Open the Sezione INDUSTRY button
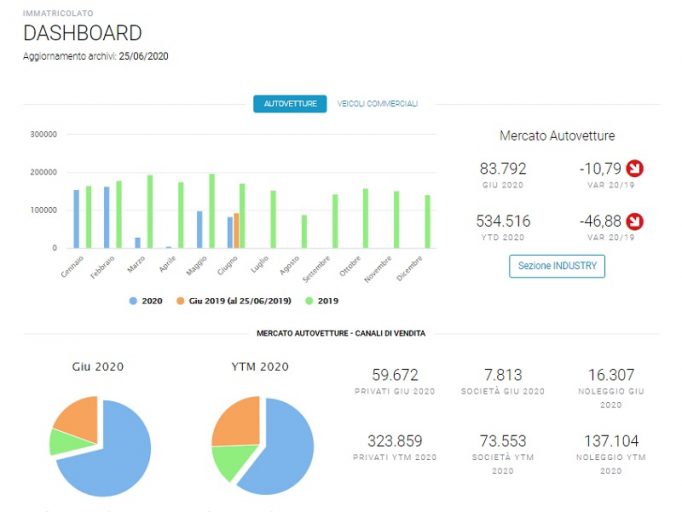The image size is (682, 512). coord(557,266)
